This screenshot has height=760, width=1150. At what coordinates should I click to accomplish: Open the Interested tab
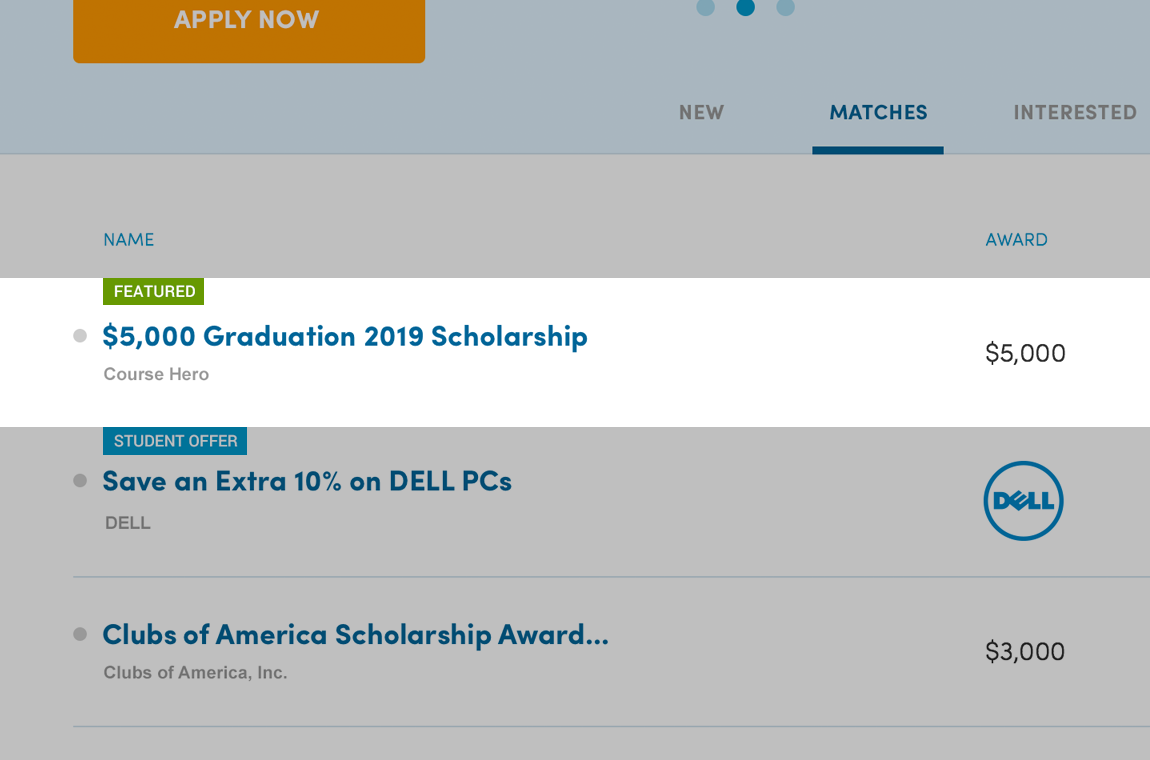click(x=1075, y=112)
